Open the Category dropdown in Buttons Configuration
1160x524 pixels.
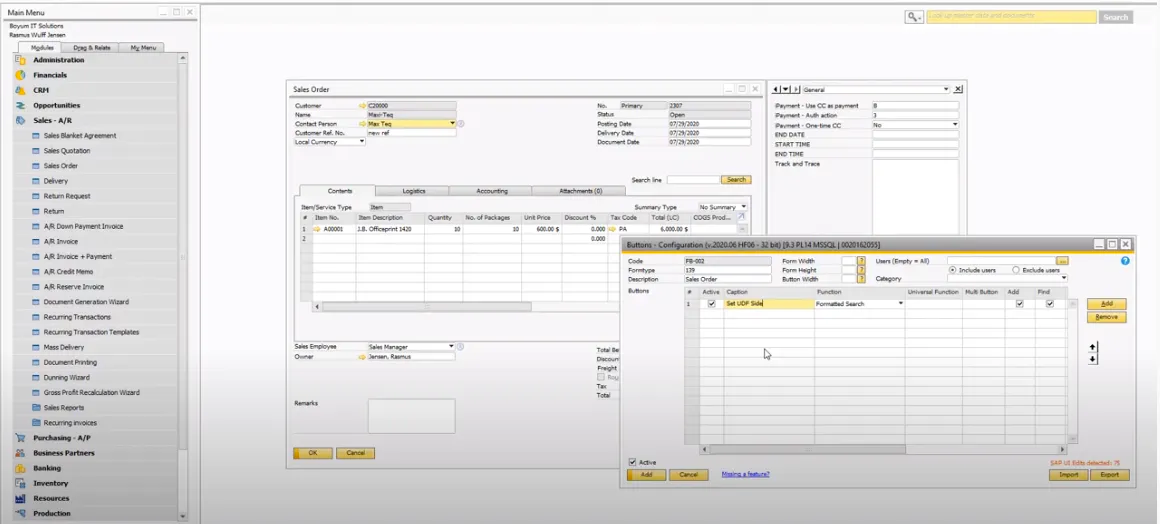(x=1064, y=279)
